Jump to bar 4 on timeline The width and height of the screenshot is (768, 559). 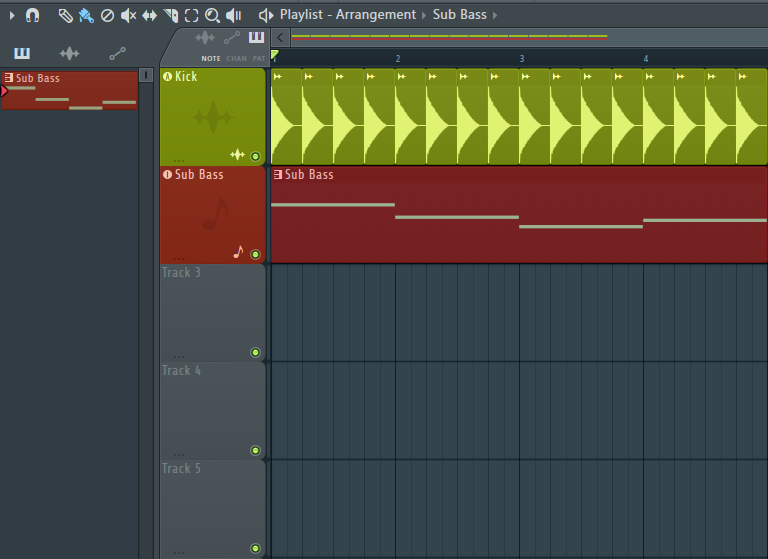[646, 58]
